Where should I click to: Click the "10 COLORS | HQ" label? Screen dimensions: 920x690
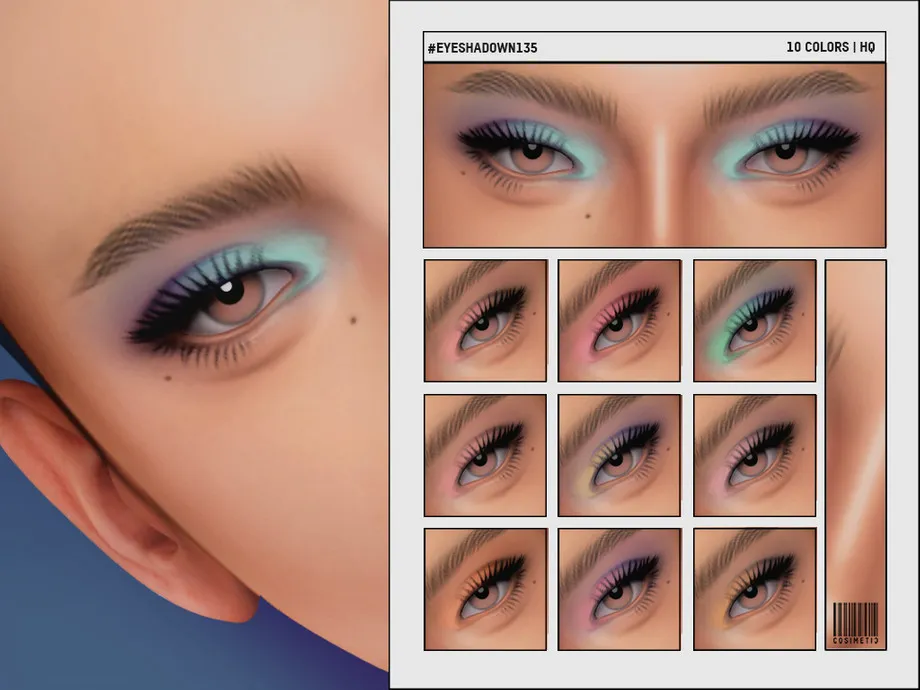831,47
